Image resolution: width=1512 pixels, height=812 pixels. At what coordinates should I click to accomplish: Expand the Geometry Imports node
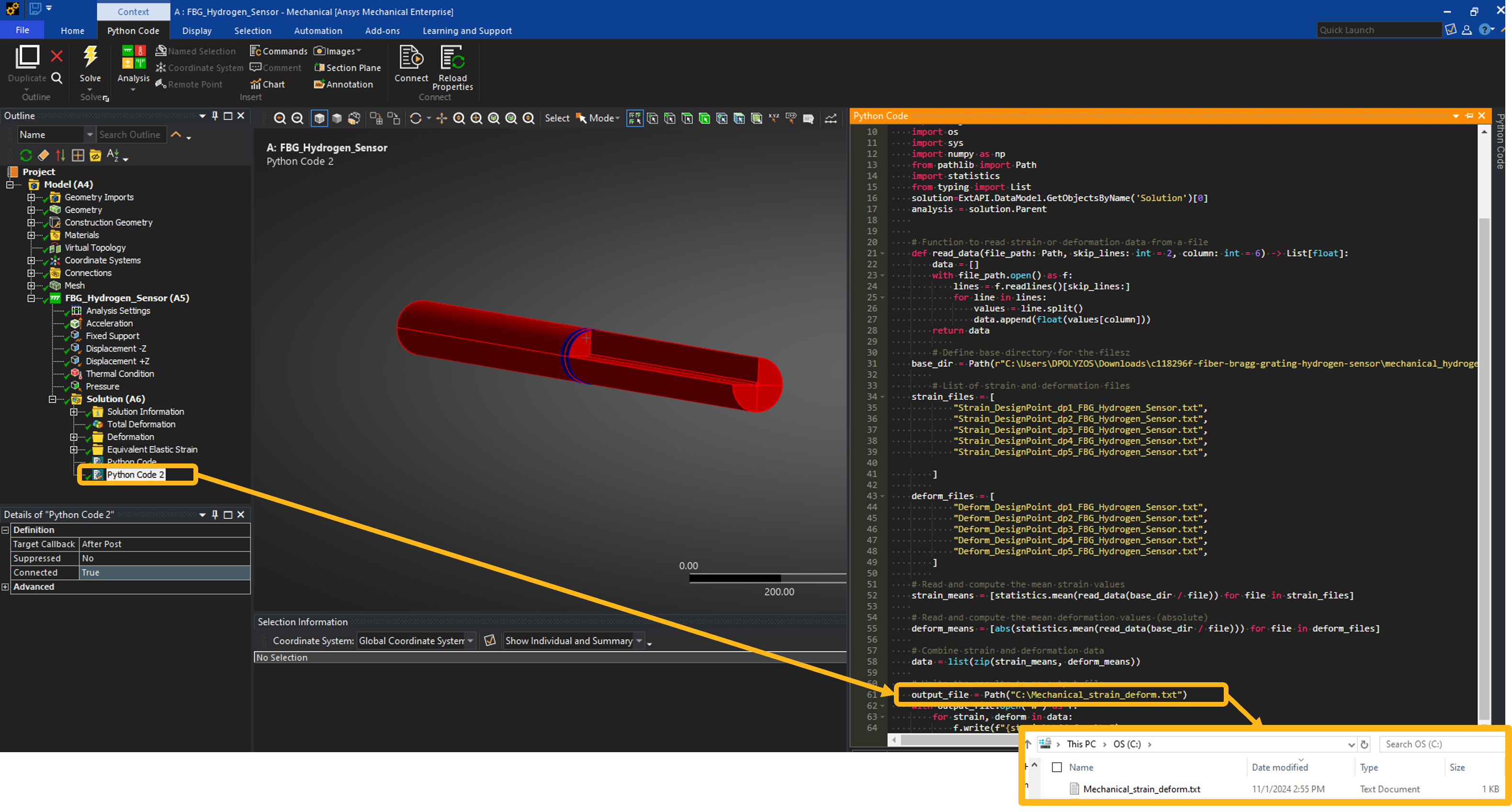[x=31, y=197]
